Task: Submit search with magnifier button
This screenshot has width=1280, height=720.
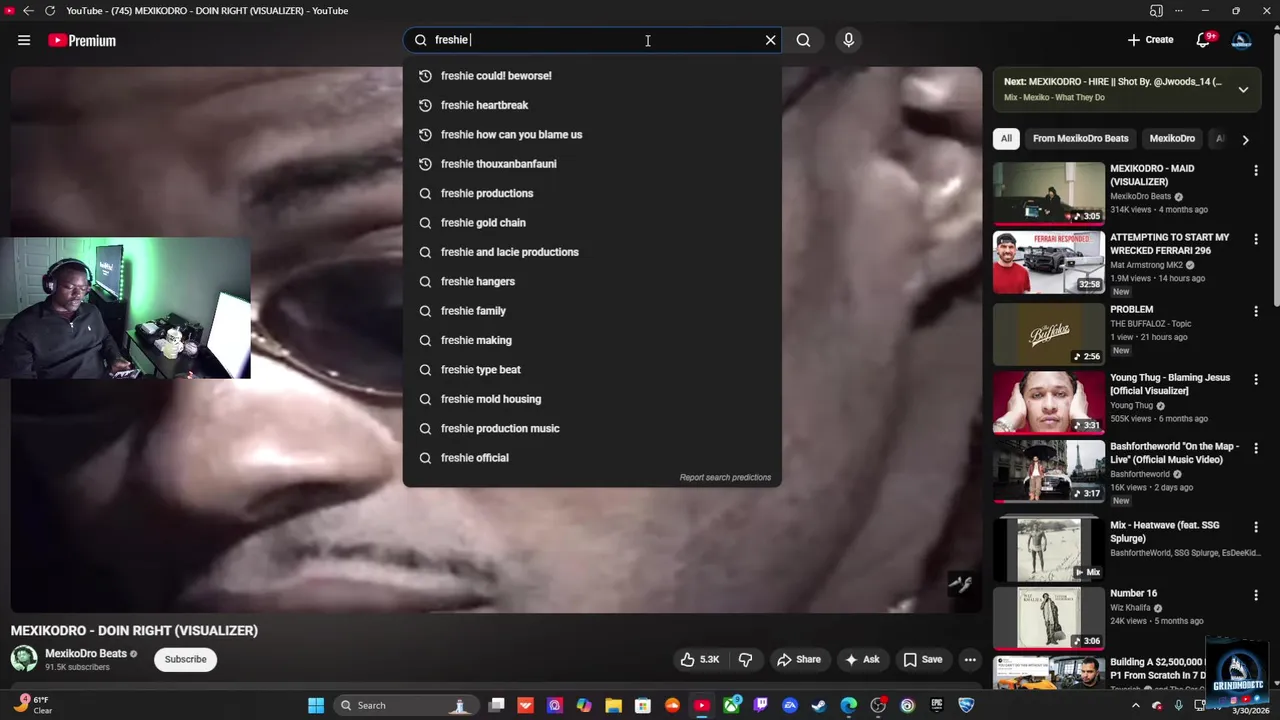Action: (803, 40)
